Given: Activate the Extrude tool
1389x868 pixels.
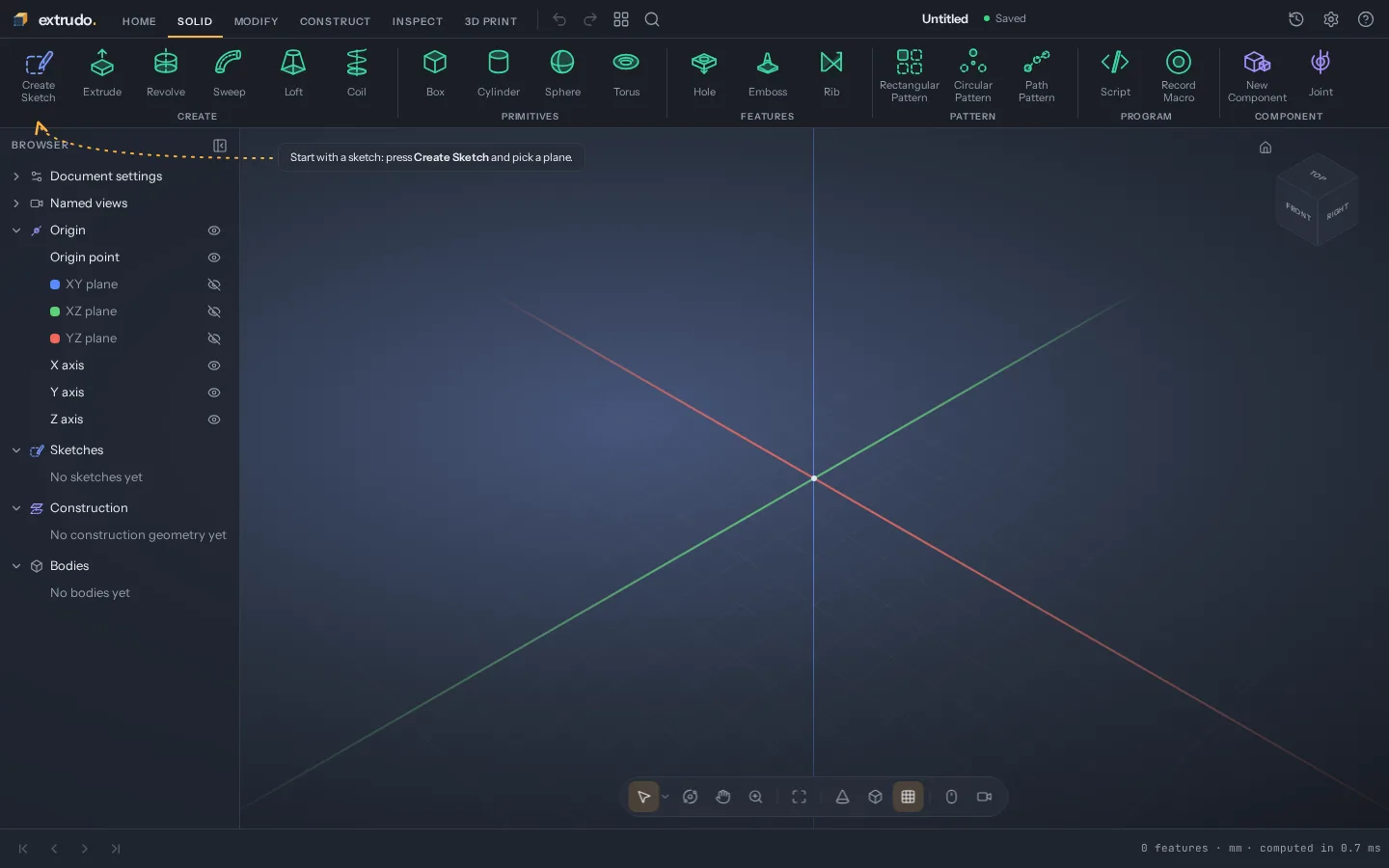Looking at the screenshot, I should [102, 76].
